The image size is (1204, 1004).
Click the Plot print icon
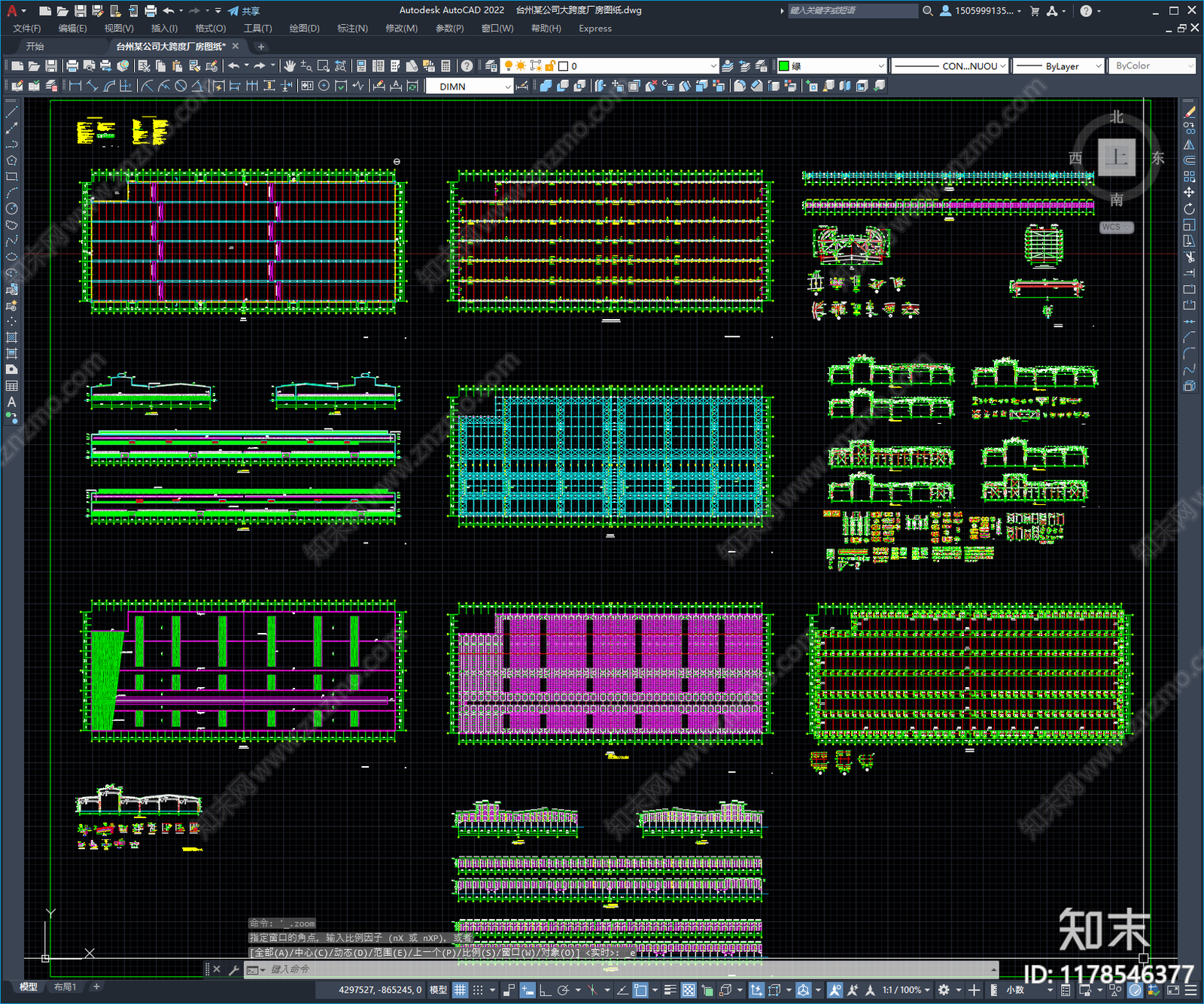(72, 66)
